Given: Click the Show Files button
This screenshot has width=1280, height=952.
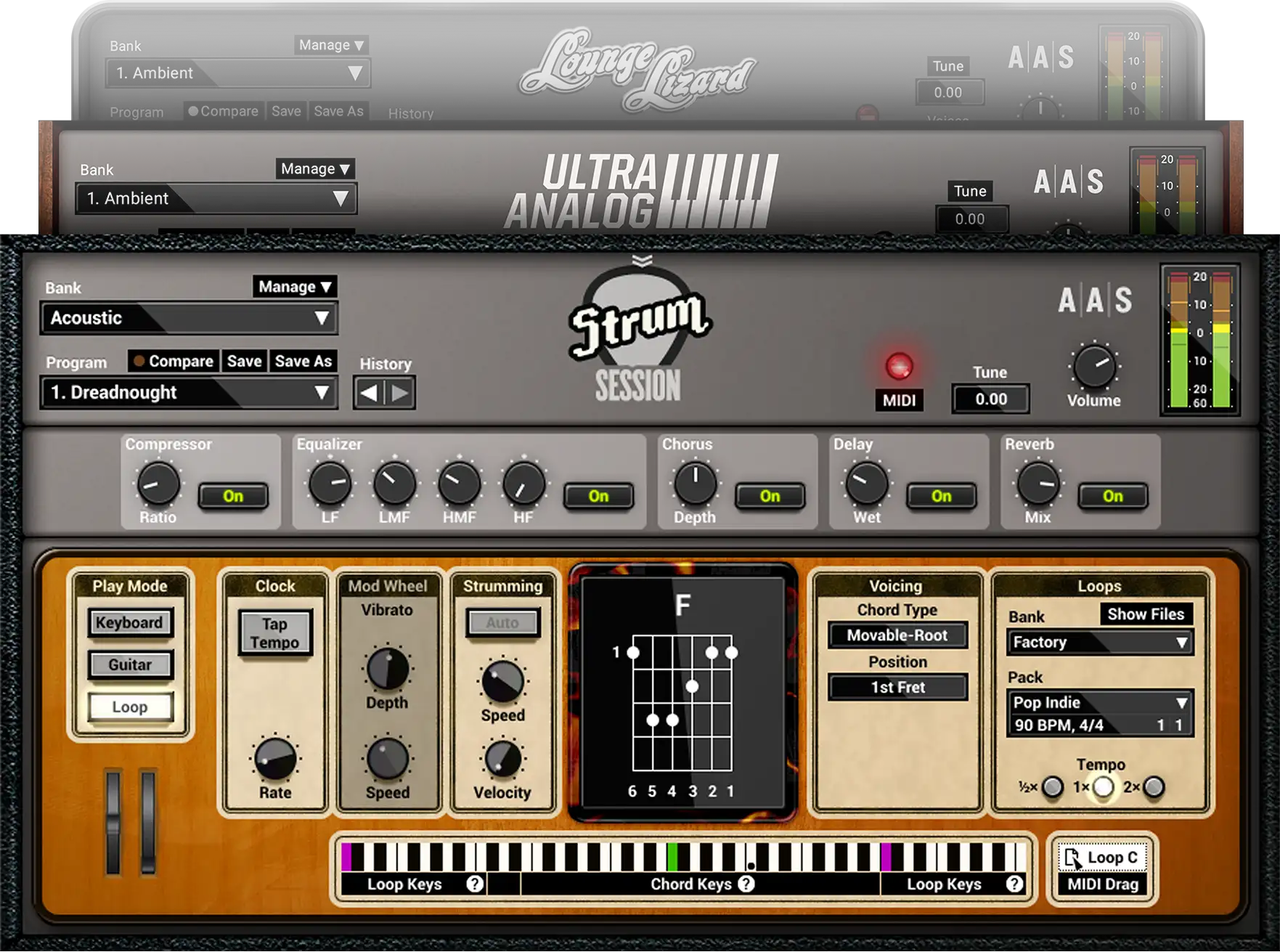Looking at the screenshot, I should tap(1147, 614).
